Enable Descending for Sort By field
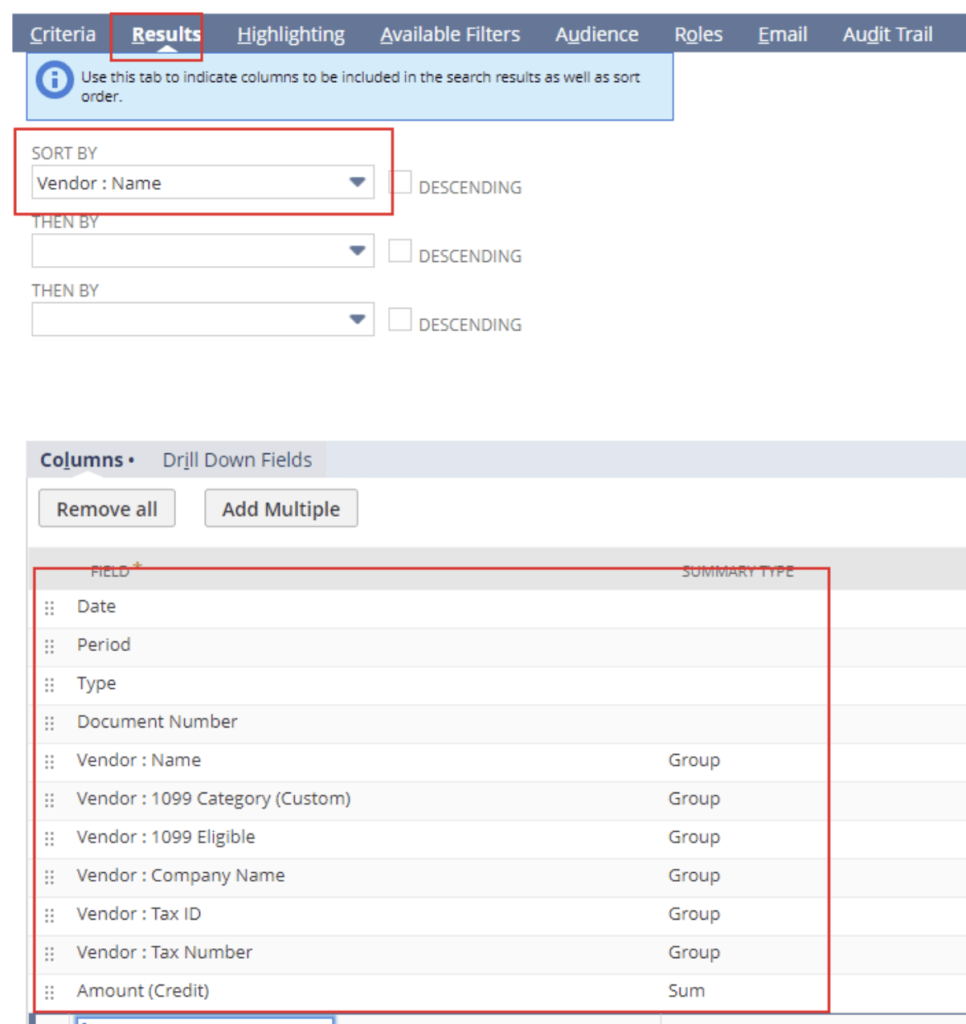The image size is (966, 1024). 400,183
